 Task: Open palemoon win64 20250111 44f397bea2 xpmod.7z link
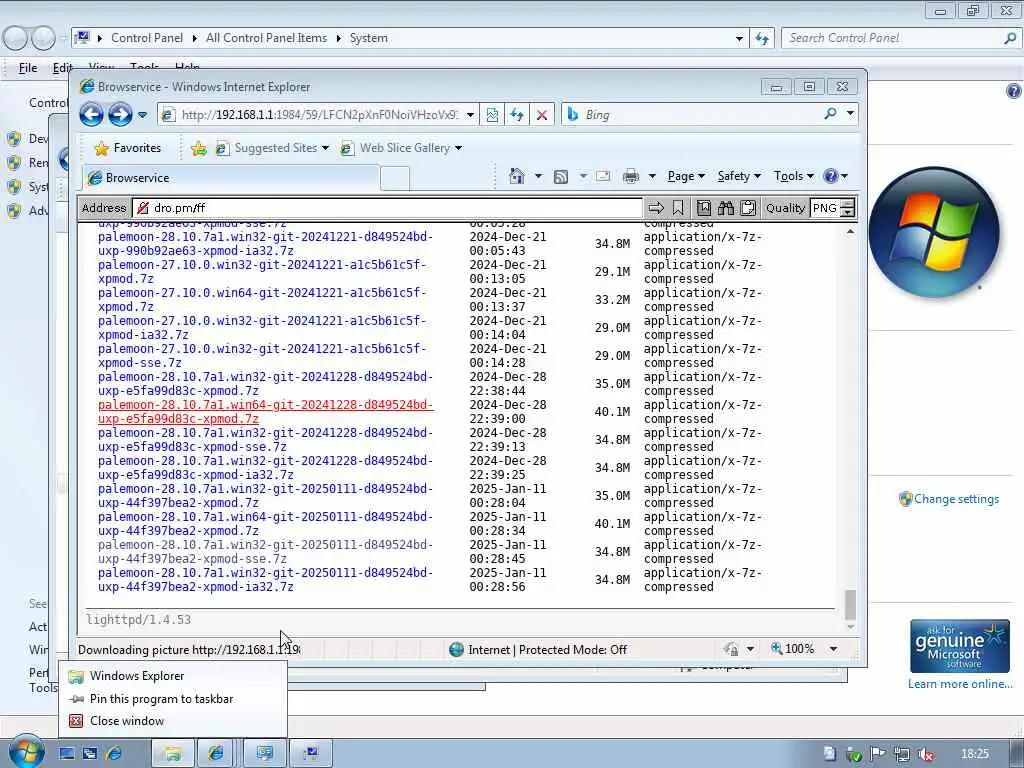click(x=265, y=524)
